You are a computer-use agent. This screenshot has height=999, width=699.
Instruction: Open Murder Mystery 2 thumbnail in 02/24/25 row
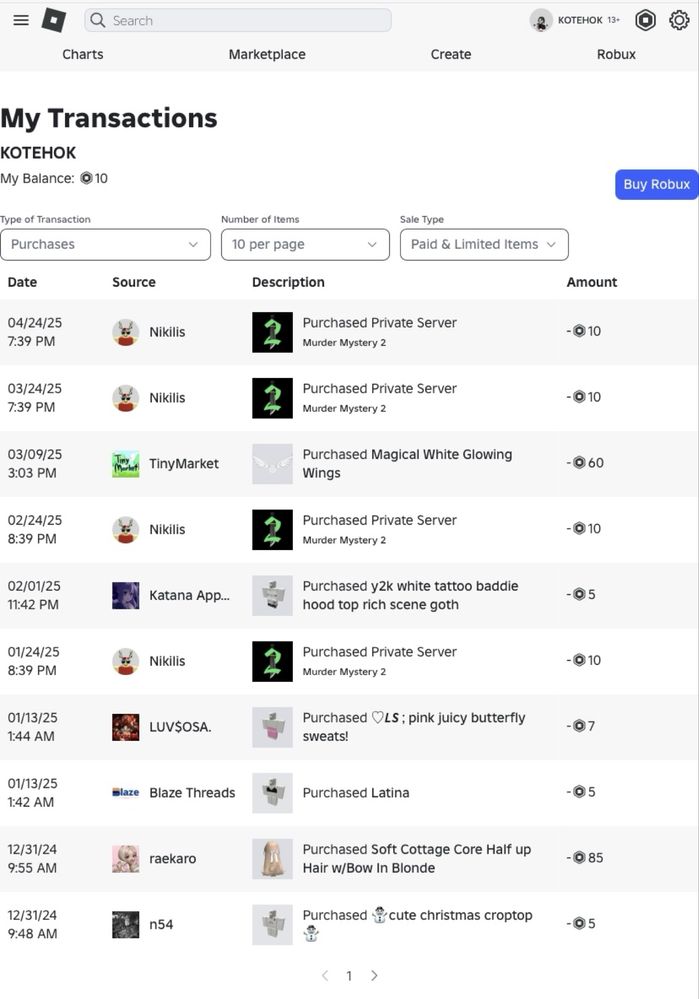pos(272,529)
